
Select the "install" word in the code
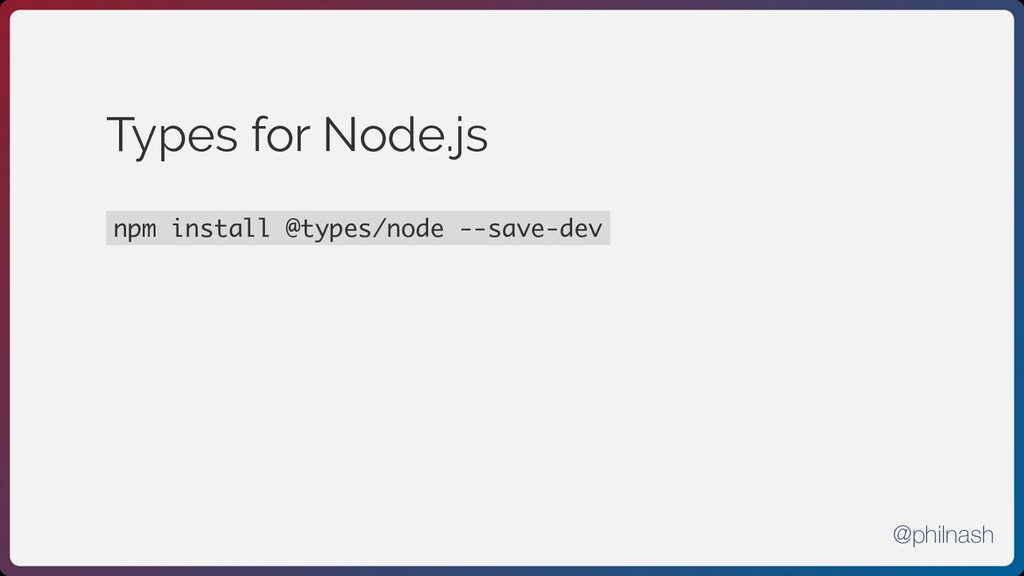[x=220, y=229]
